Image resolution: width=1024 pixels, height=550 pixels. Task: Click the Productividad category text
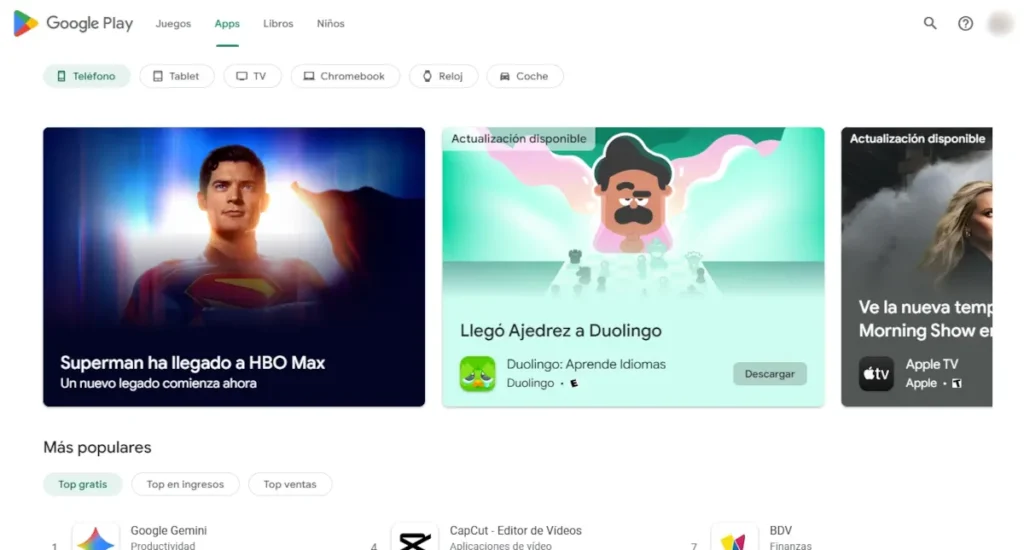pyautogui.click(x=163, y=545)
